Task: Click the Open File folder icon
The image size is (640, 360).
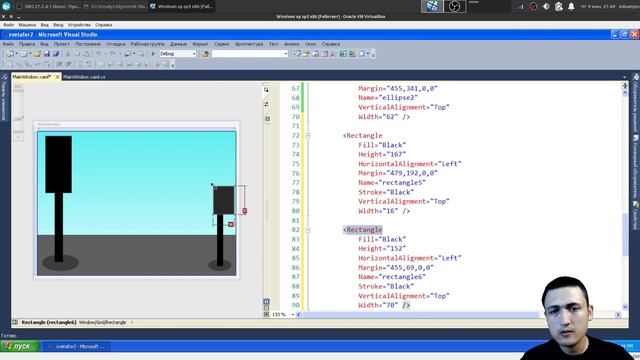Action: (x=37, y=53)
